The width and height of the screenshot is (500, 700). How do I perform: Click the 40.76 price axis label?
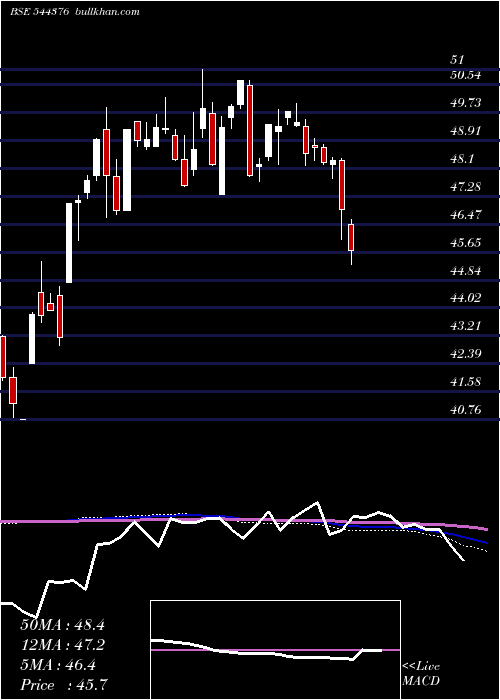(x=466, y=409)
